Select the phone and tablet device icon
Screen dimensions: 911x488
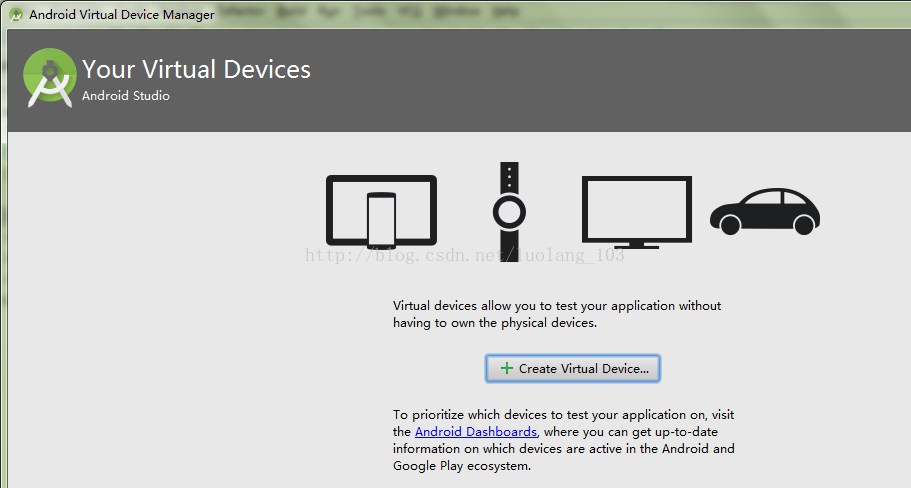click(381, 211)
